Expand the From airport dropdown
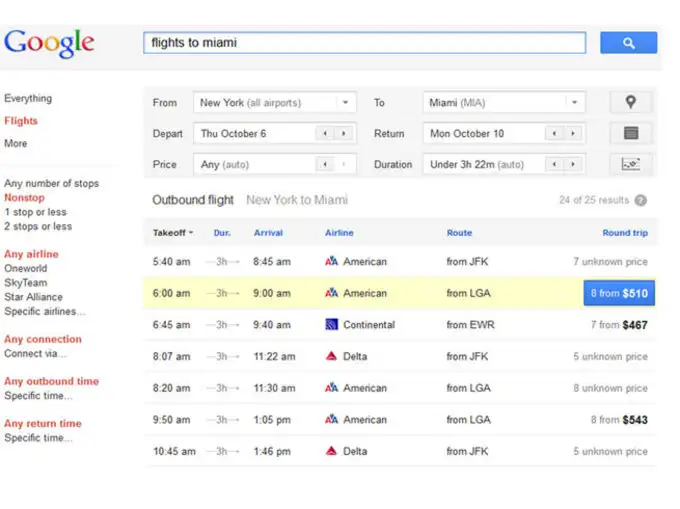Screen dimensions: 680x509 pyautogui.click(x=345, y=103)
